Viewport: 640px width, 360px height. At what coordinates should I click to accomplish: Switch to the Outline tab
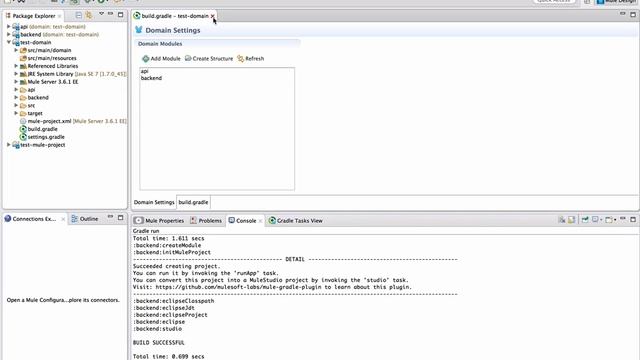(x=84, y=219)
